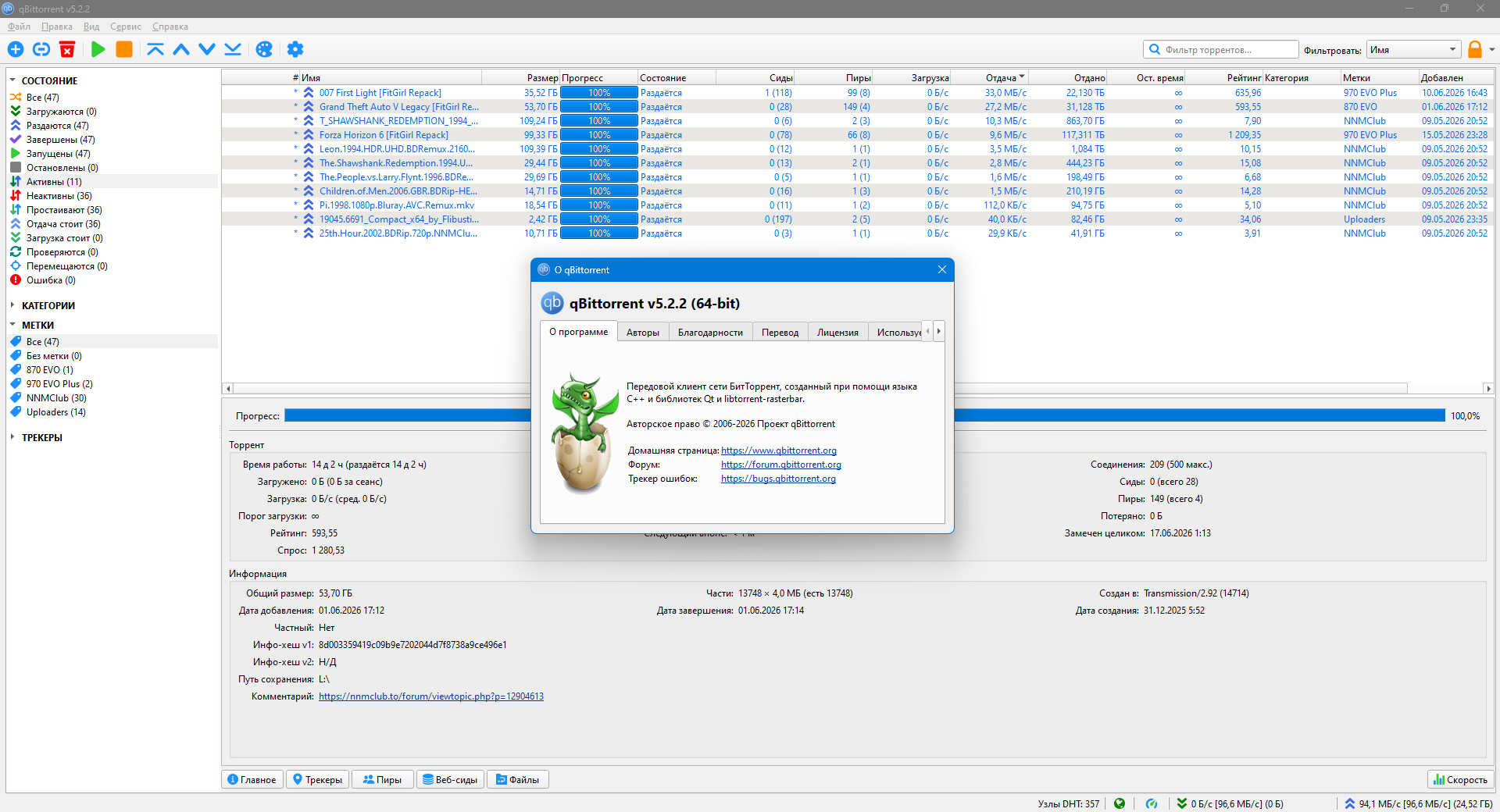Switch to the Благодарности tab
1500x812 pixels.
coord(710,333)
